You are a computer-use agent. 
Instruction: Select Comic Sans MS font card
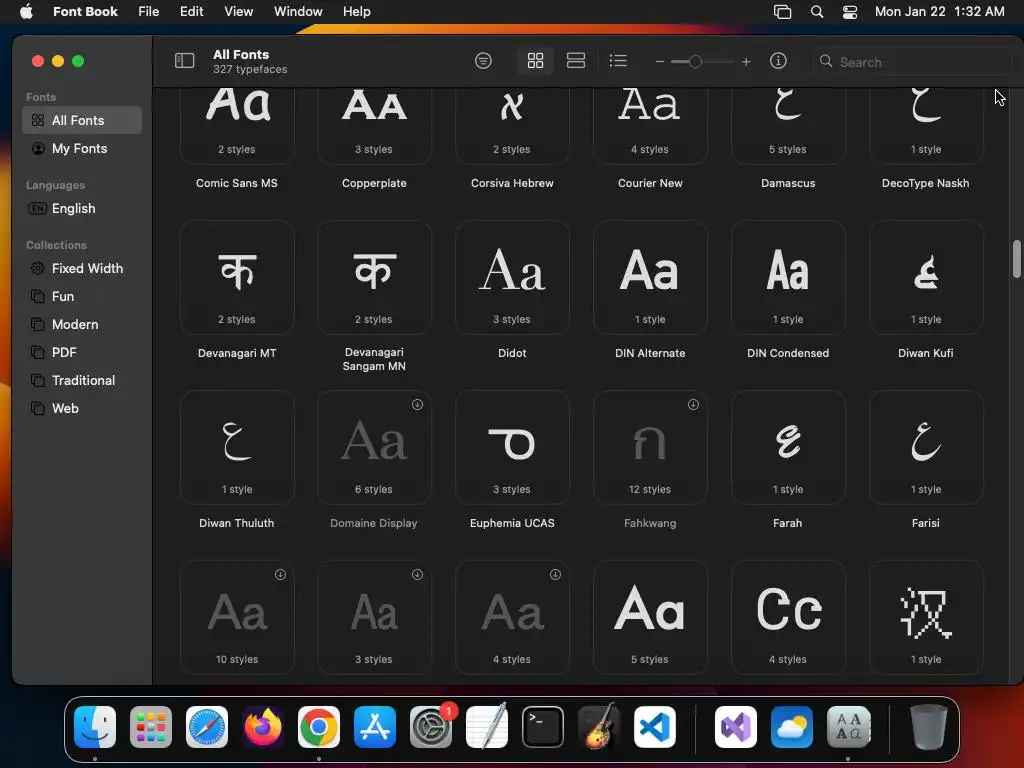tap(237, 126)
